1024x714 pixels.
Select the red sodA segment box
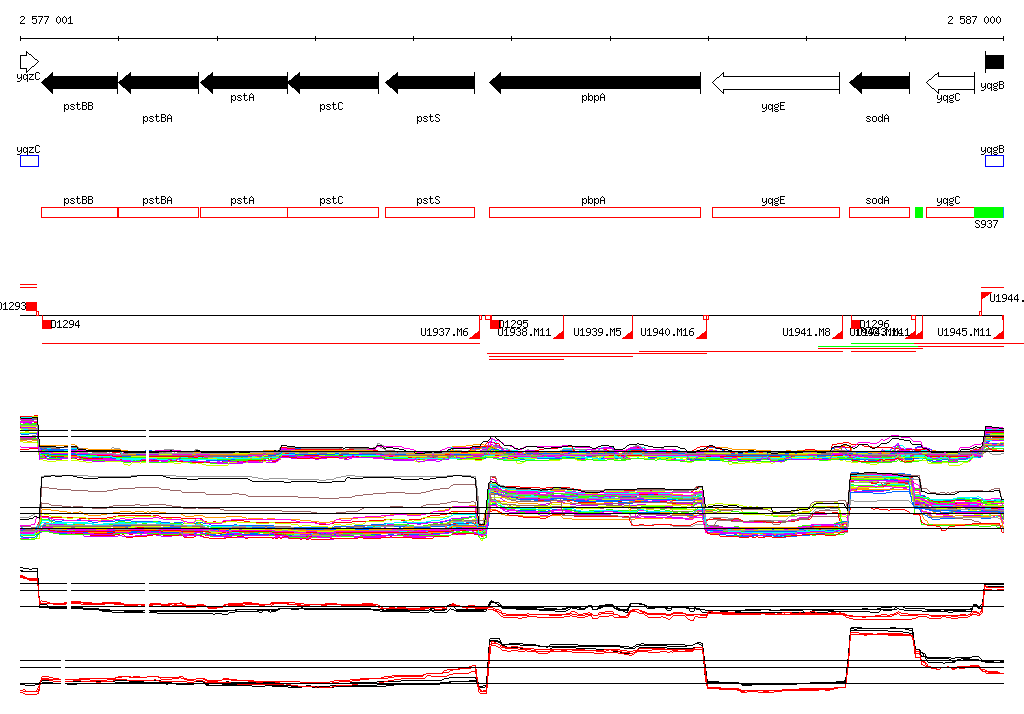(879, 212)
